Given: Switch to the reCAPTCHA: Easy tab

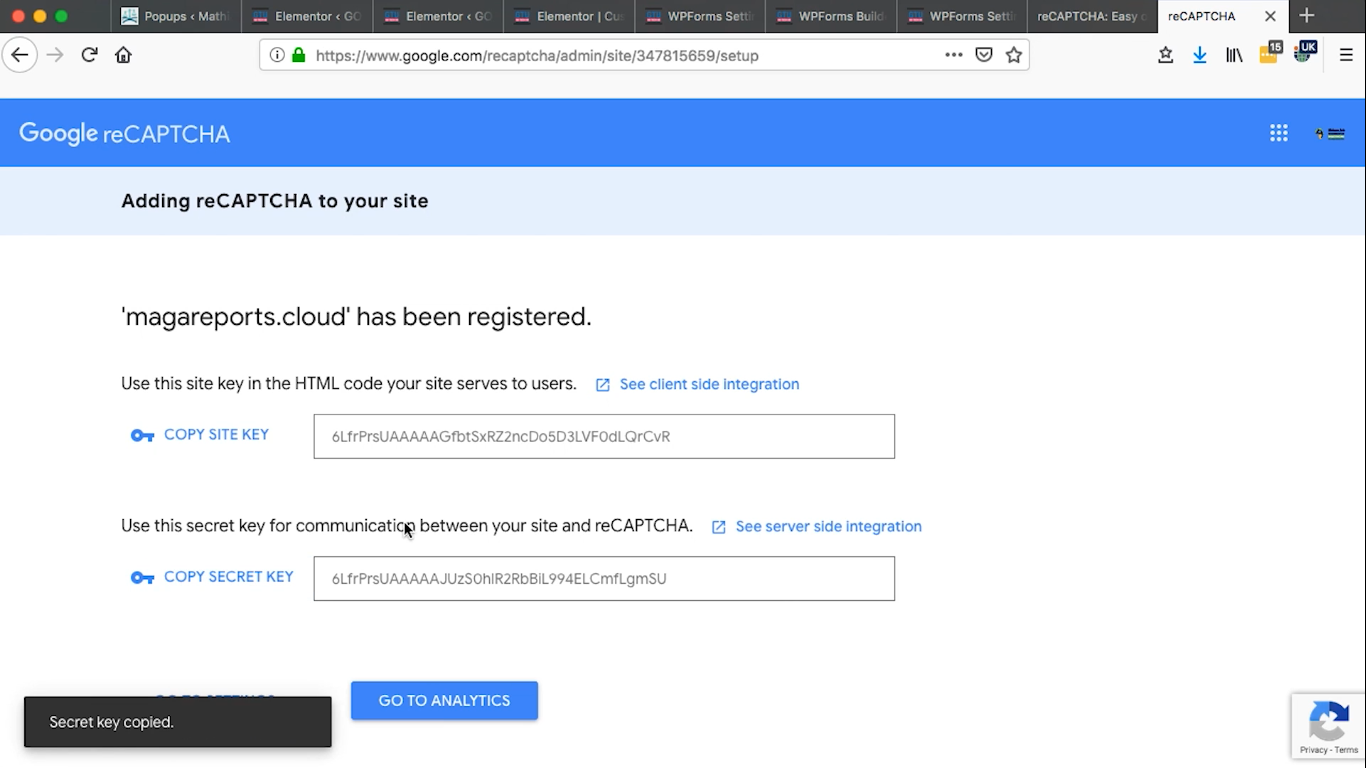Looking at the screenshot, I should click(1092, 16).
